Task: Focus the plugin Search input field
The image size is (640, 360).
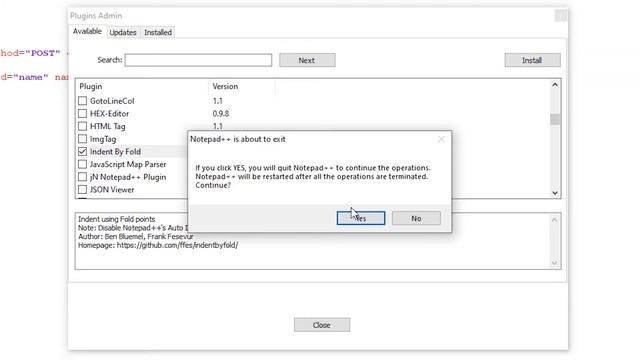Action: pos(198,60)
